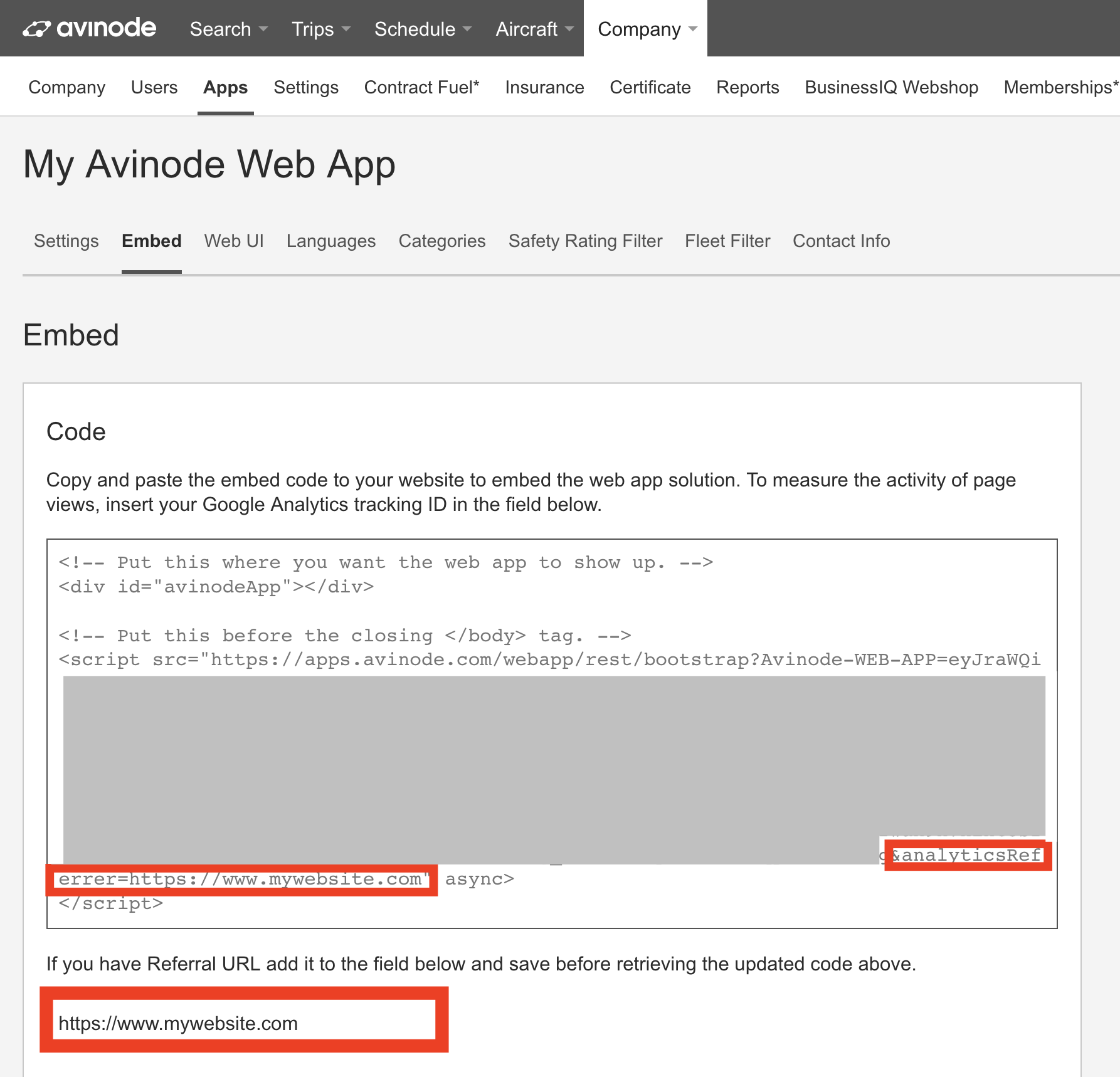Go to the Insurance tab
The width and height of the screenshot is (1120, 1077).
point(544,87)
